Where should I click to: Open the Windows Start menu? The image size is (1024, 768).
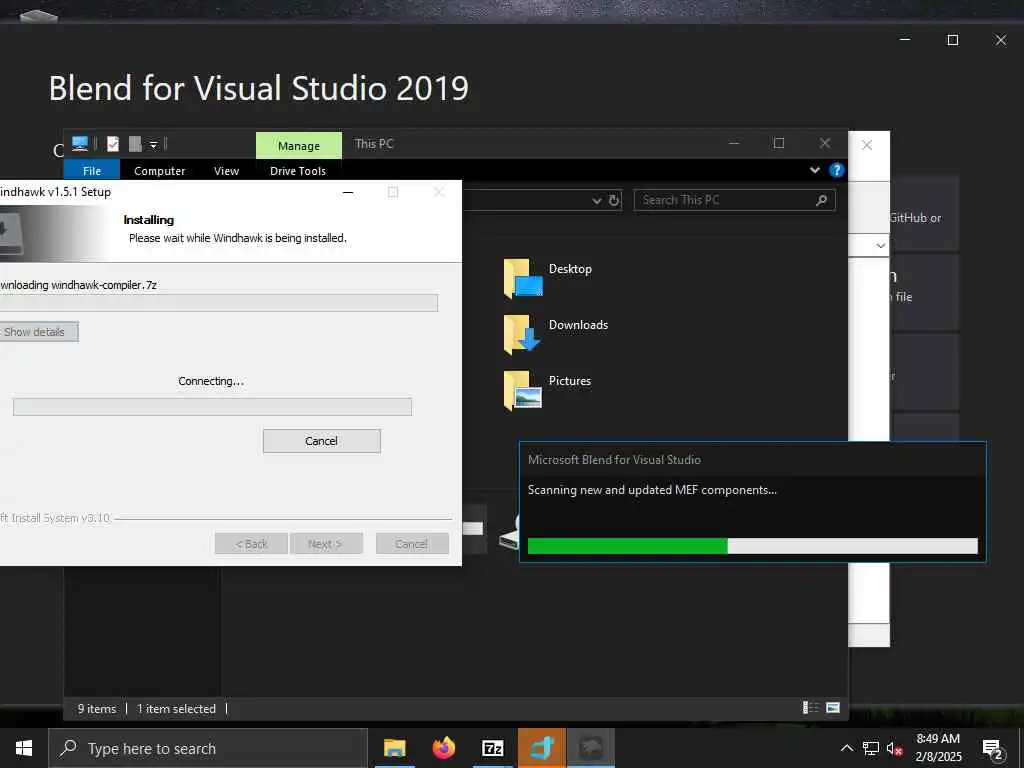pyautogui.click(x=24, y=748)
